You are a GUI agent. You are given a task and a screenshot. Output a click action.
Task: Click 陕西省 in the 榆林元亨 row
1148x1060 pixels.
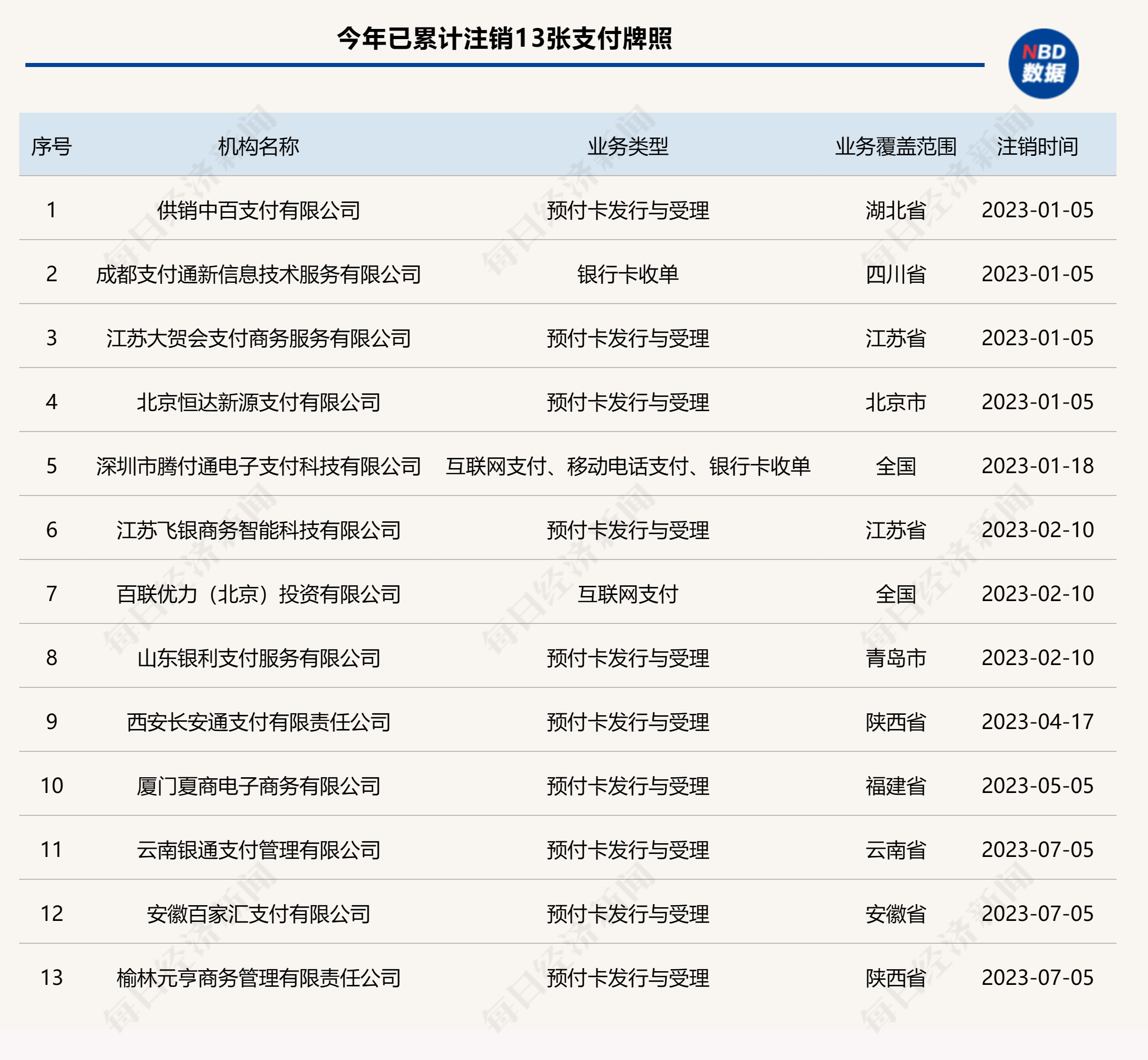(896, 978)
